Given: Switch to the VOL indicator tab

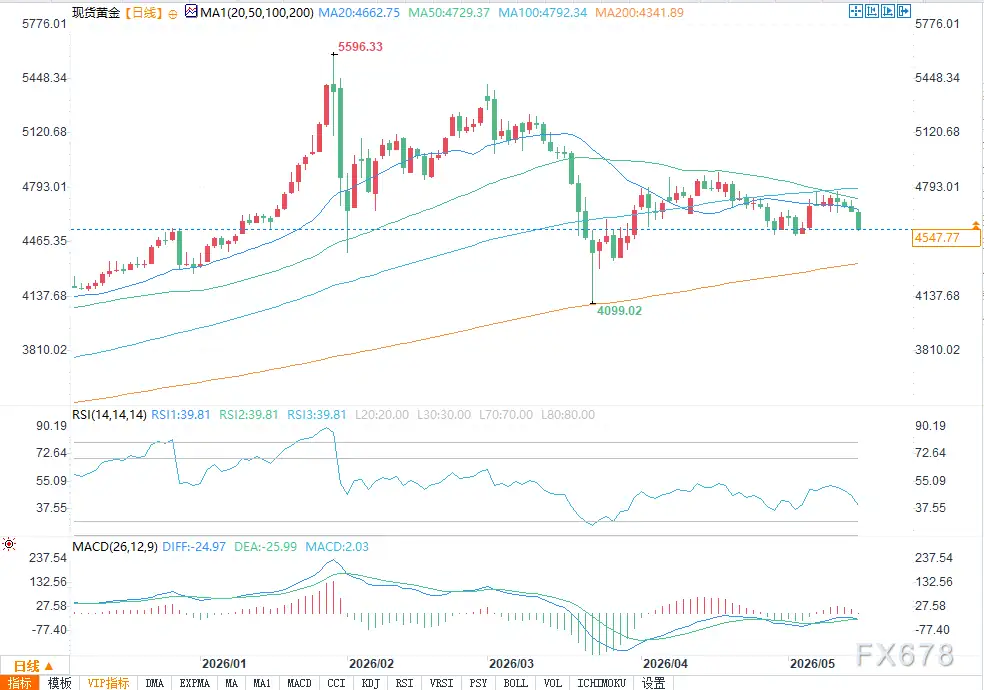Looking at the screenshot, I should (553, 682).
